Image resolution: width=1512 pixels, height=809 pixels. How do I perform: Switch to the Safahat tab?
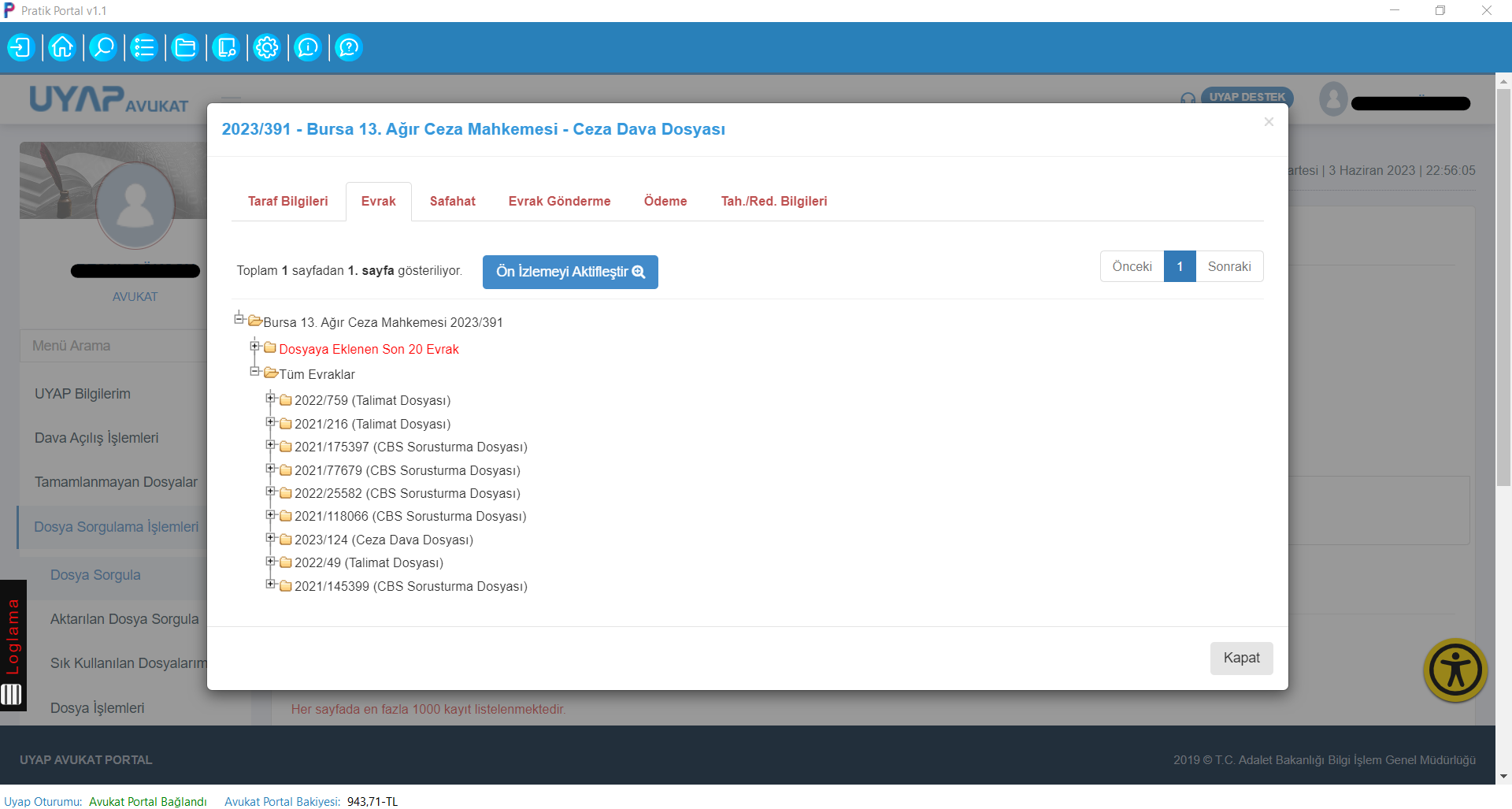452,202
